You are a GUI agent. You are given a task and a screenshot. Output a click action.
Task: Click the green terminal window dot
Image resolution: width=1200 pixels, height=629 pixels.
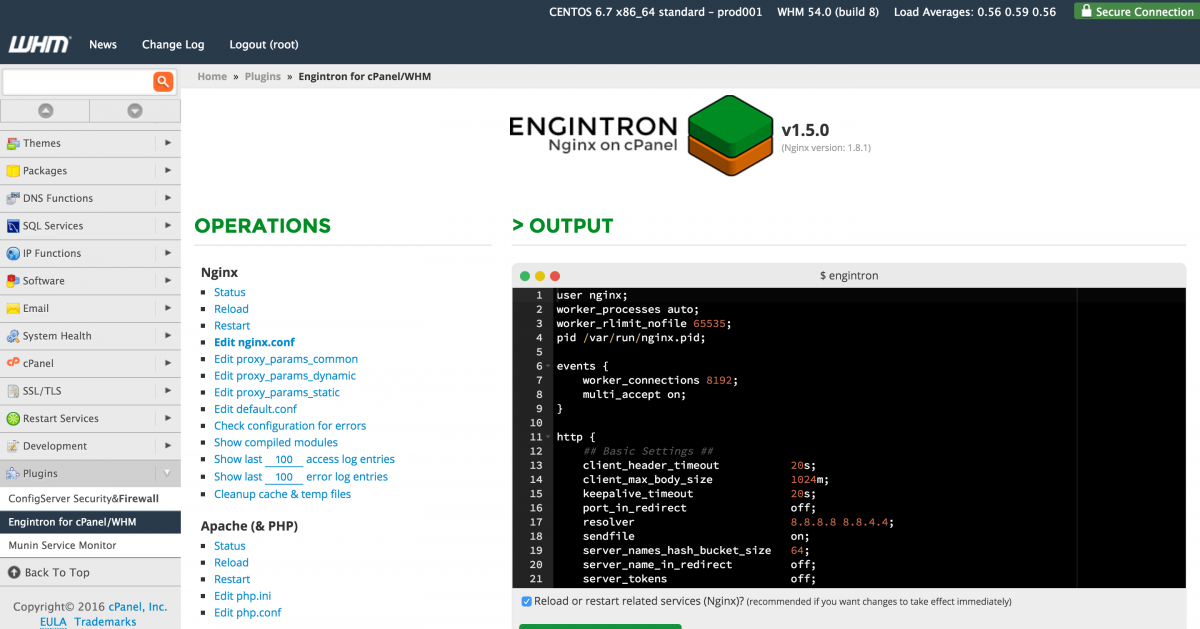coord(525,275)
